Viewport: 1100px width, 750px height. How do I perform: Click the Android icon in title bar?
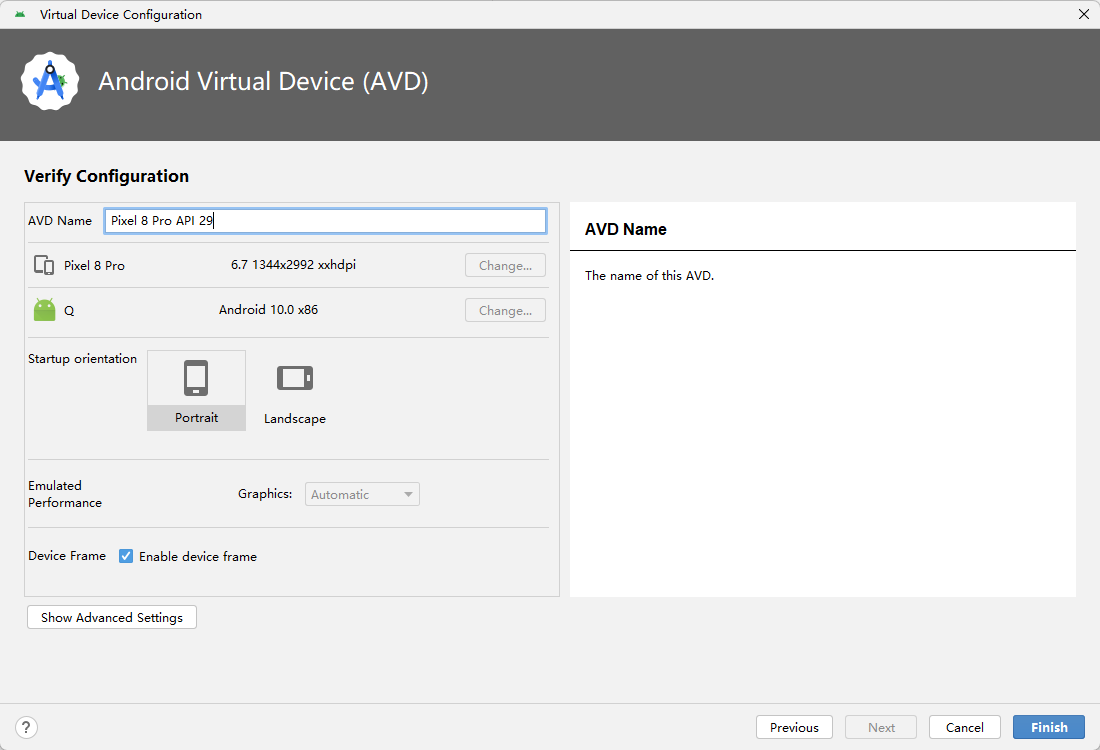20,14
